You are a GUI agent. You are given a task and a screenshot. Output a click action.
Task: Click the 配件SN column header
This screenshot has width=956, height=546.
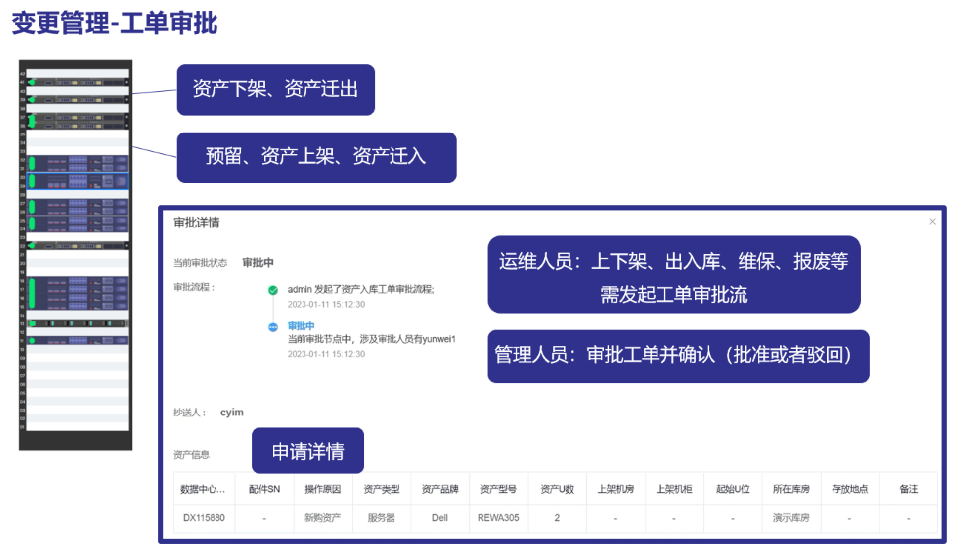pos(264,489)
